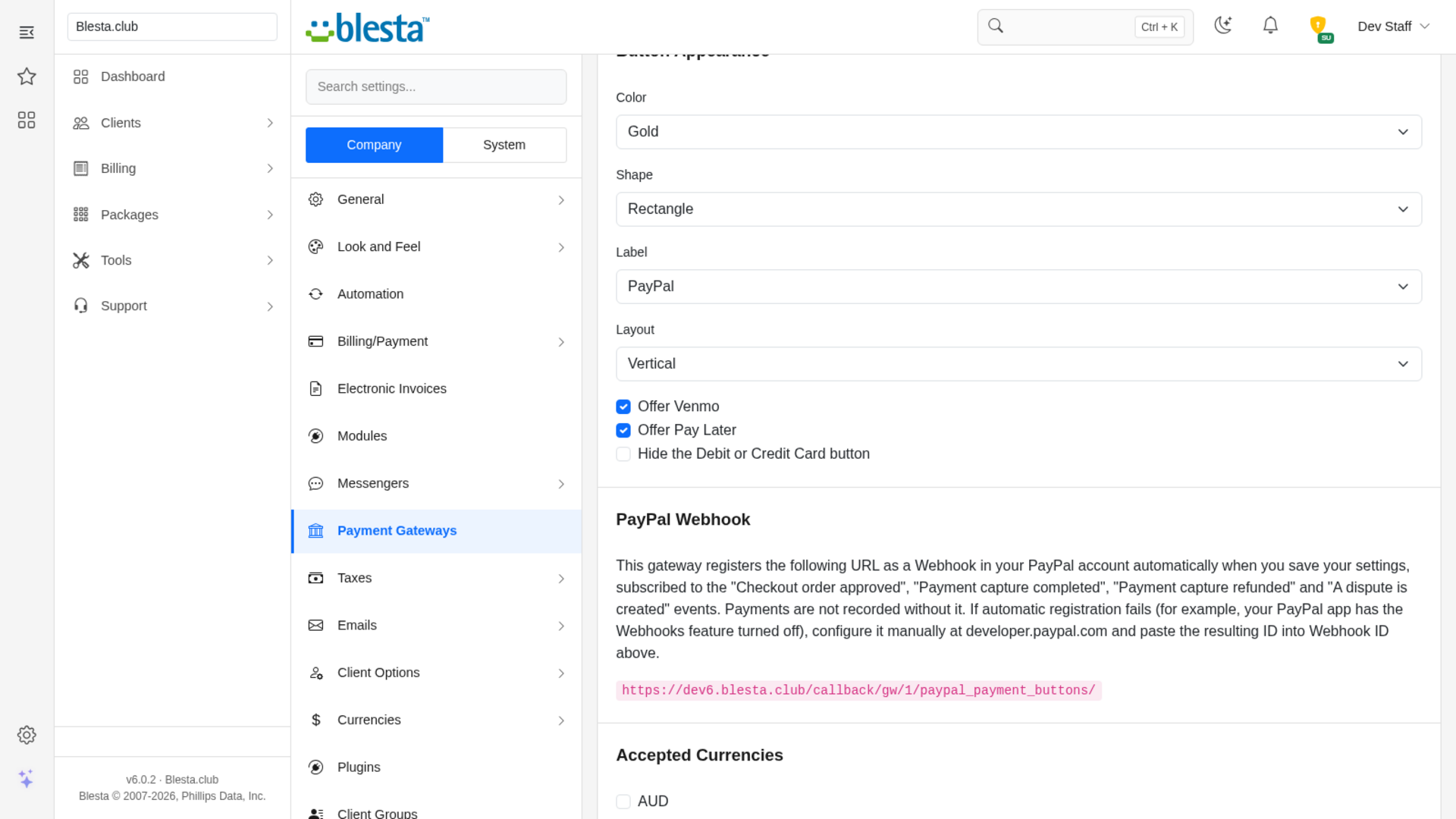The image size is (1456, 819).
Task: Open favorites via the star icon
Action: (27, 76)
